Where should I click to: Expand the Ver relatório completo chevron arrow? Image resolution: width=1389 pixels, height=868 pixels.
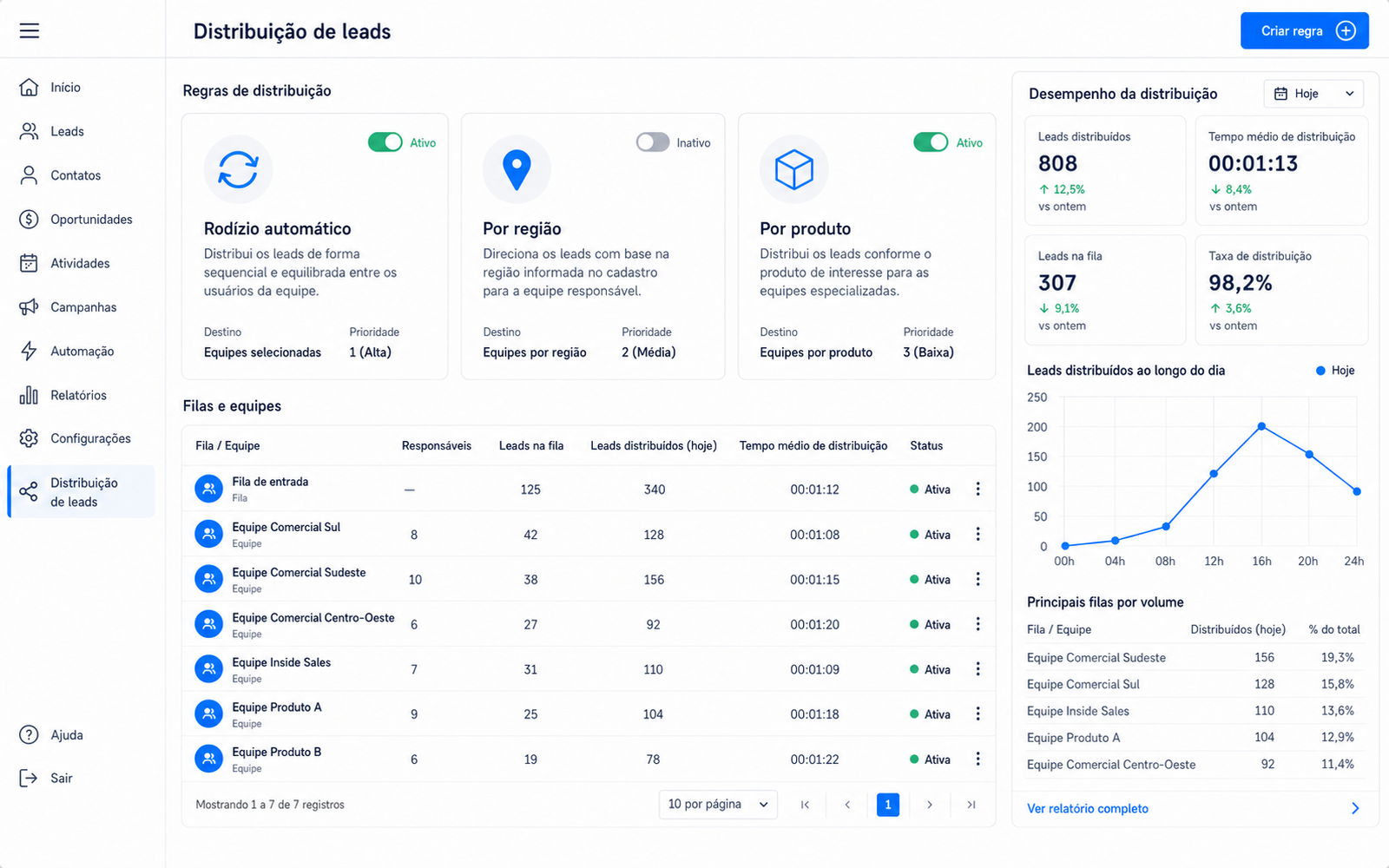point(1355,808)
